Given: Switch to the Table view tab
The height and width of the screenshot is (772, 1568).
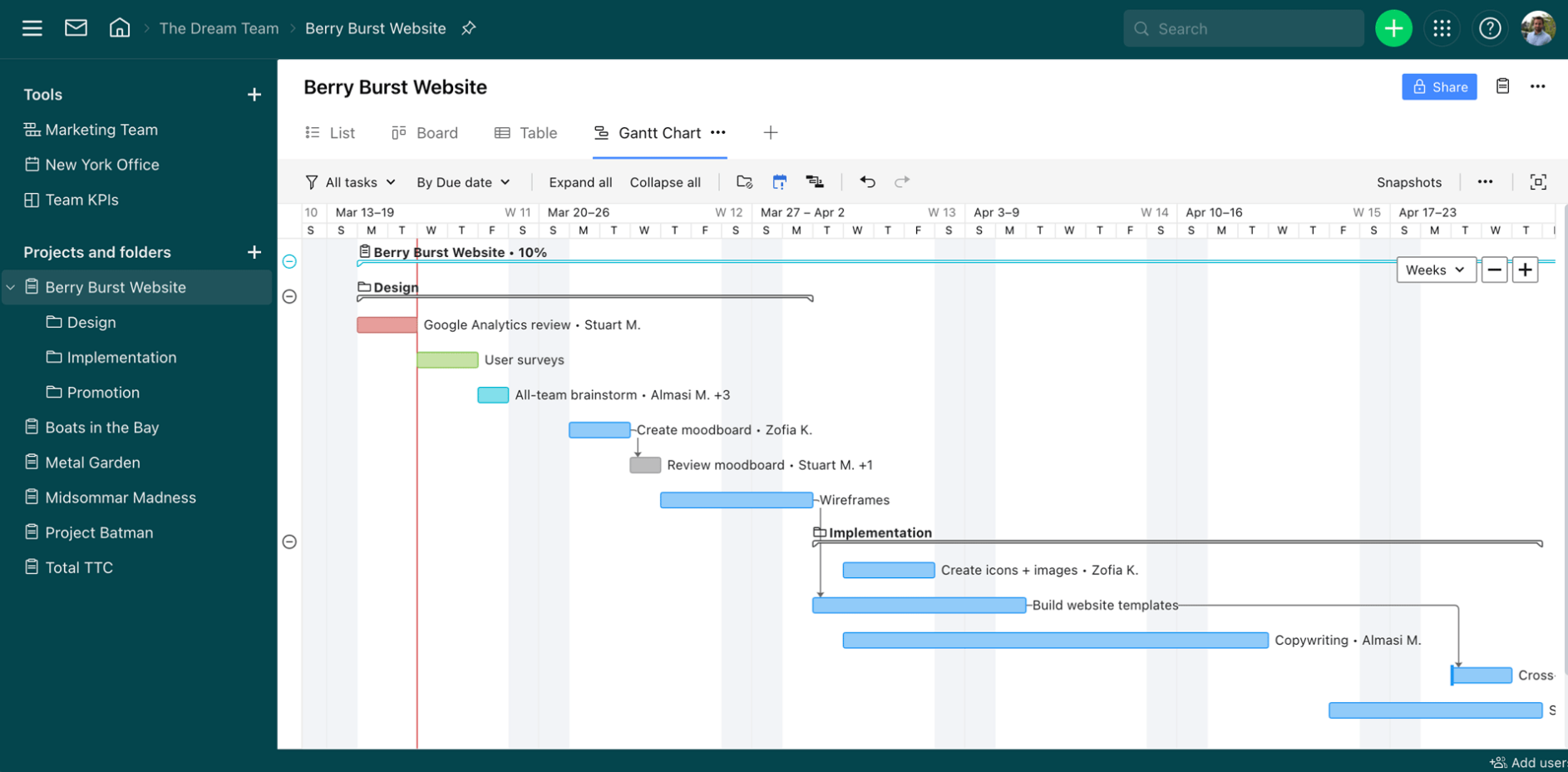Looking at the screenshot, I should coord(526,132).
